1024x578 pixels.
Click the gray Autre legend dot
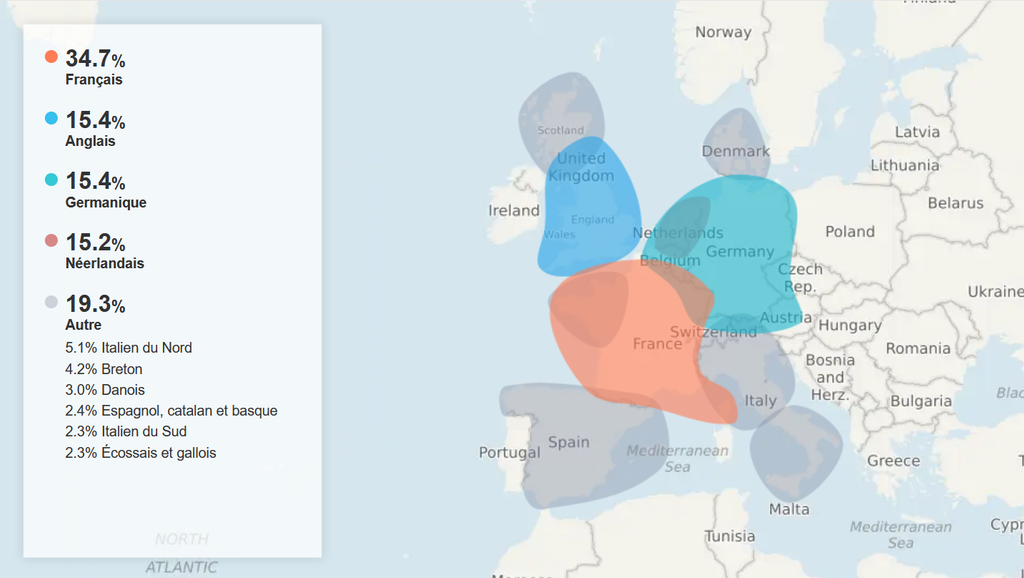pyautogui.click(x=52, y=302)
